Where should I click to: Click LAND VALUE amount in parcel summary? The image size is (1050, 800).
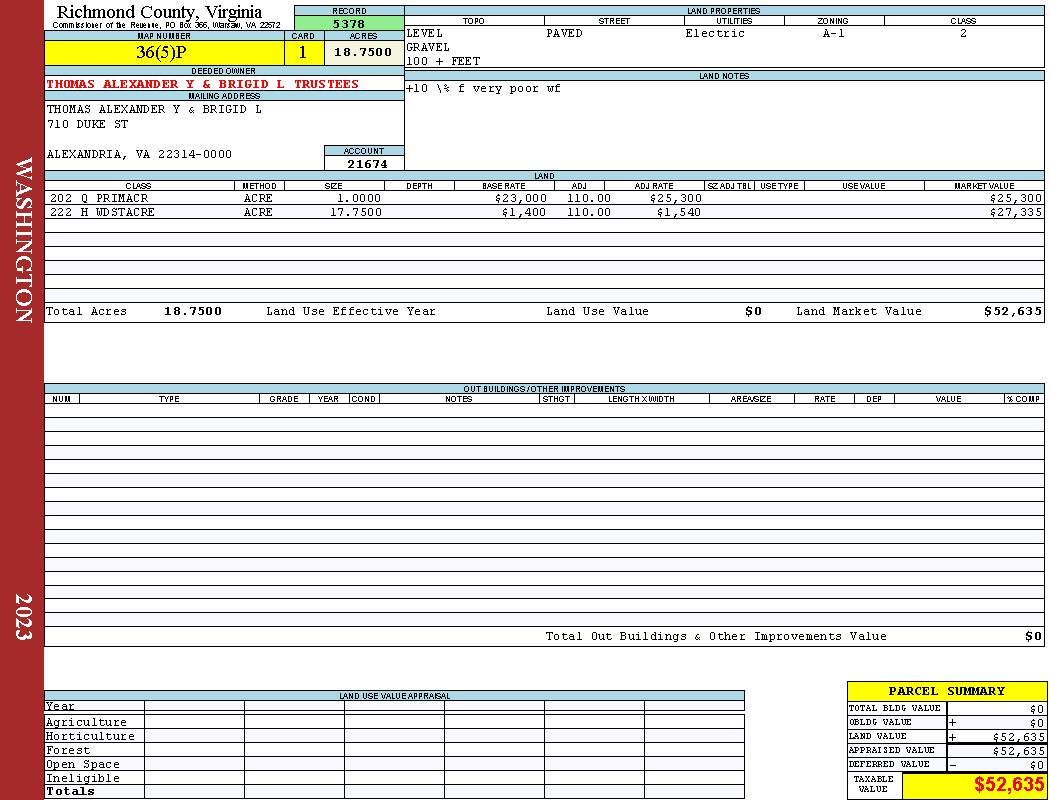tap(1018, 737)
